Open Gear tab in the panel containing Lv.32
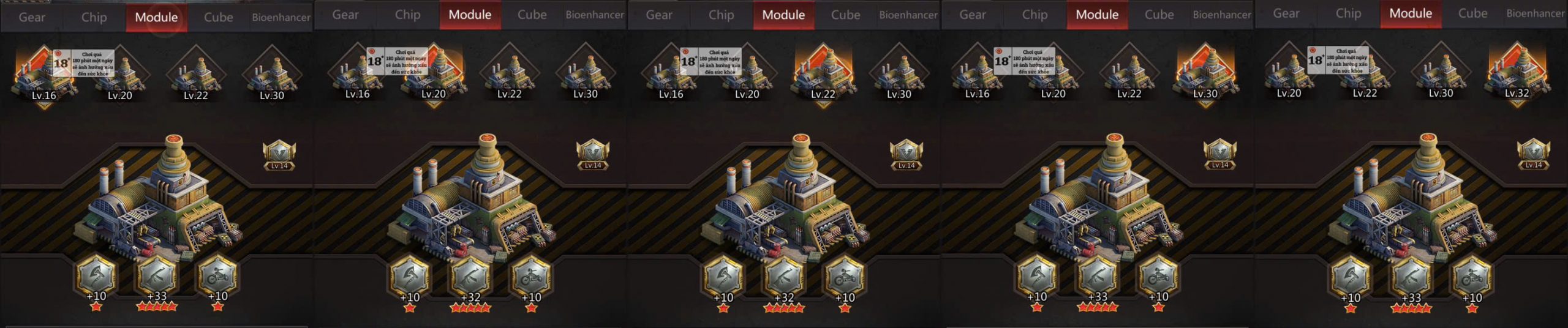This screenshot has height=328, width=1568. (x=1286, y=13)
